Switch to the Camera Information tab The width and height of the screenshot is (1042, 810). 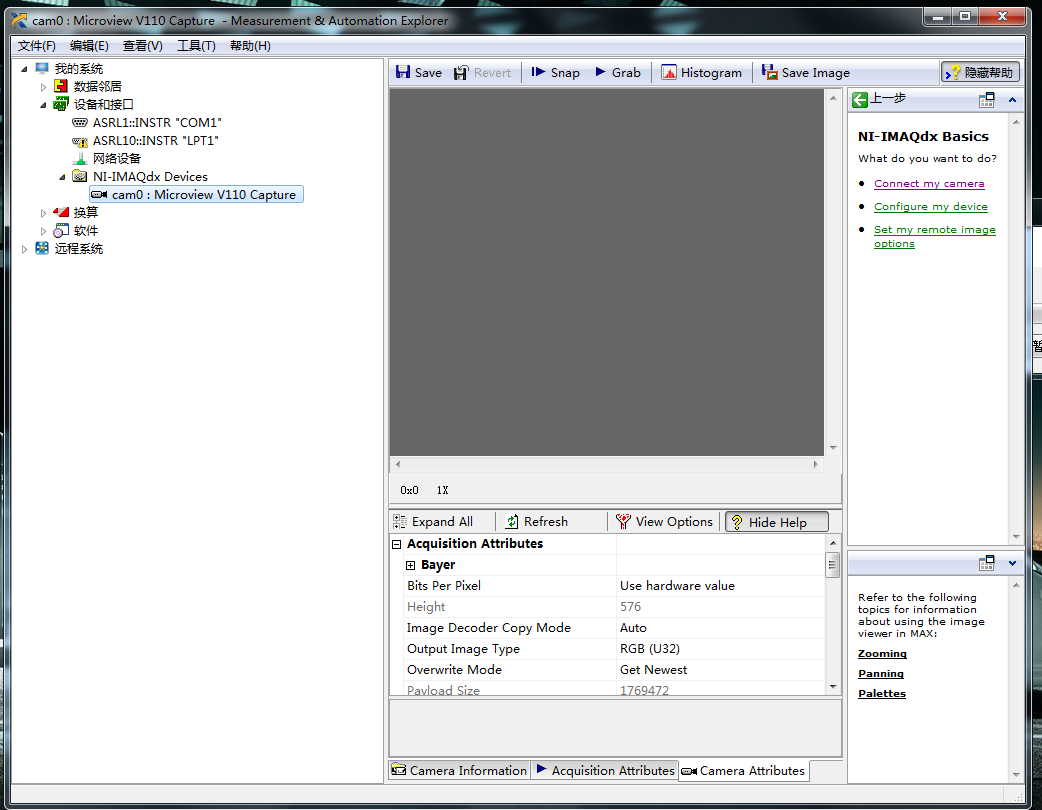pos(458,770)
